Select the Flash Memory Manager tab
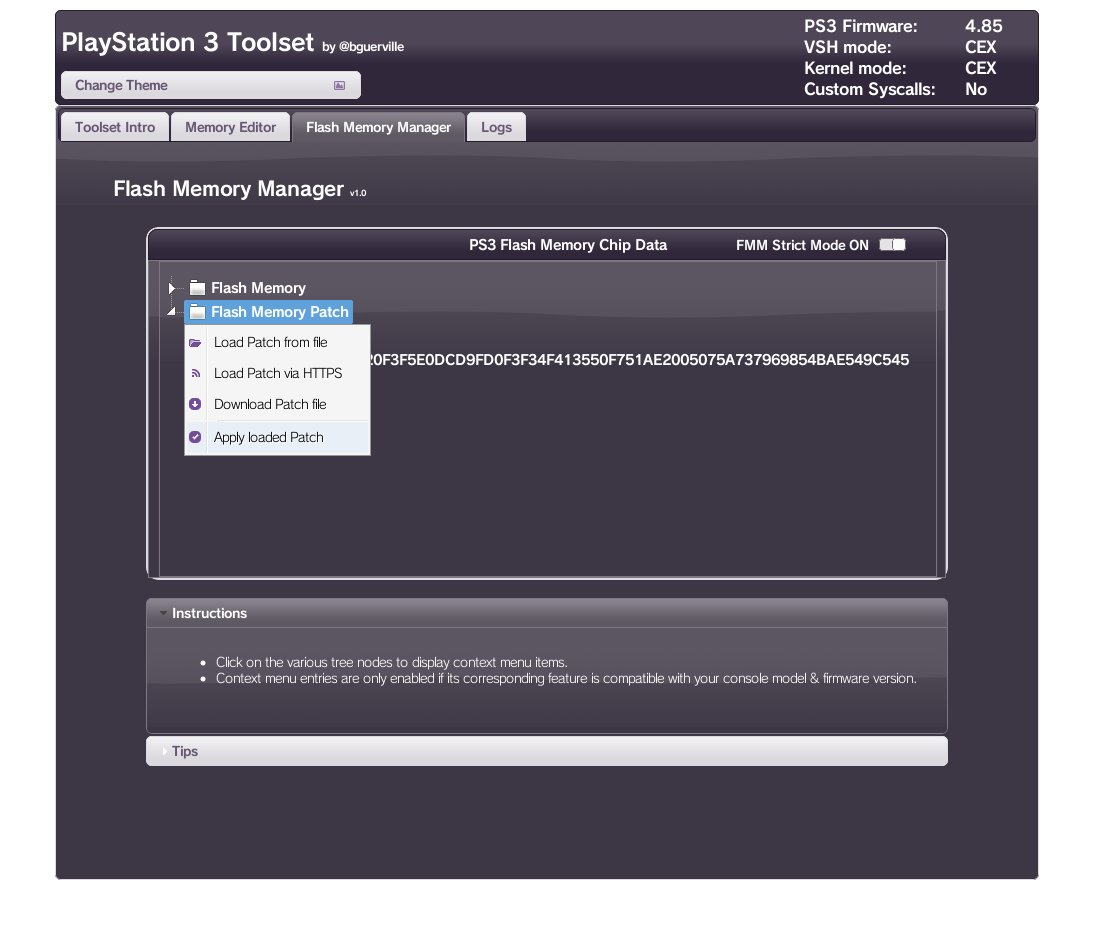 [379, 127]
